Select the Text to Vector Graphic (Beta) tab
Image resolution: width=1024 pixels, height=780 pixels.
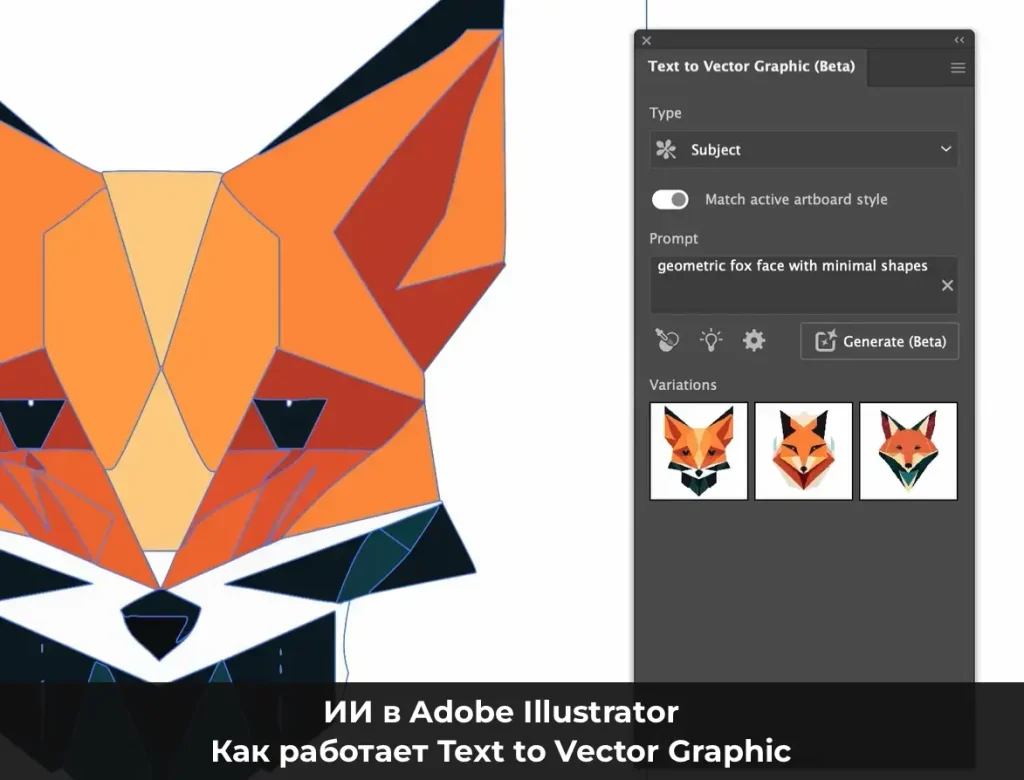coord(751,67)
